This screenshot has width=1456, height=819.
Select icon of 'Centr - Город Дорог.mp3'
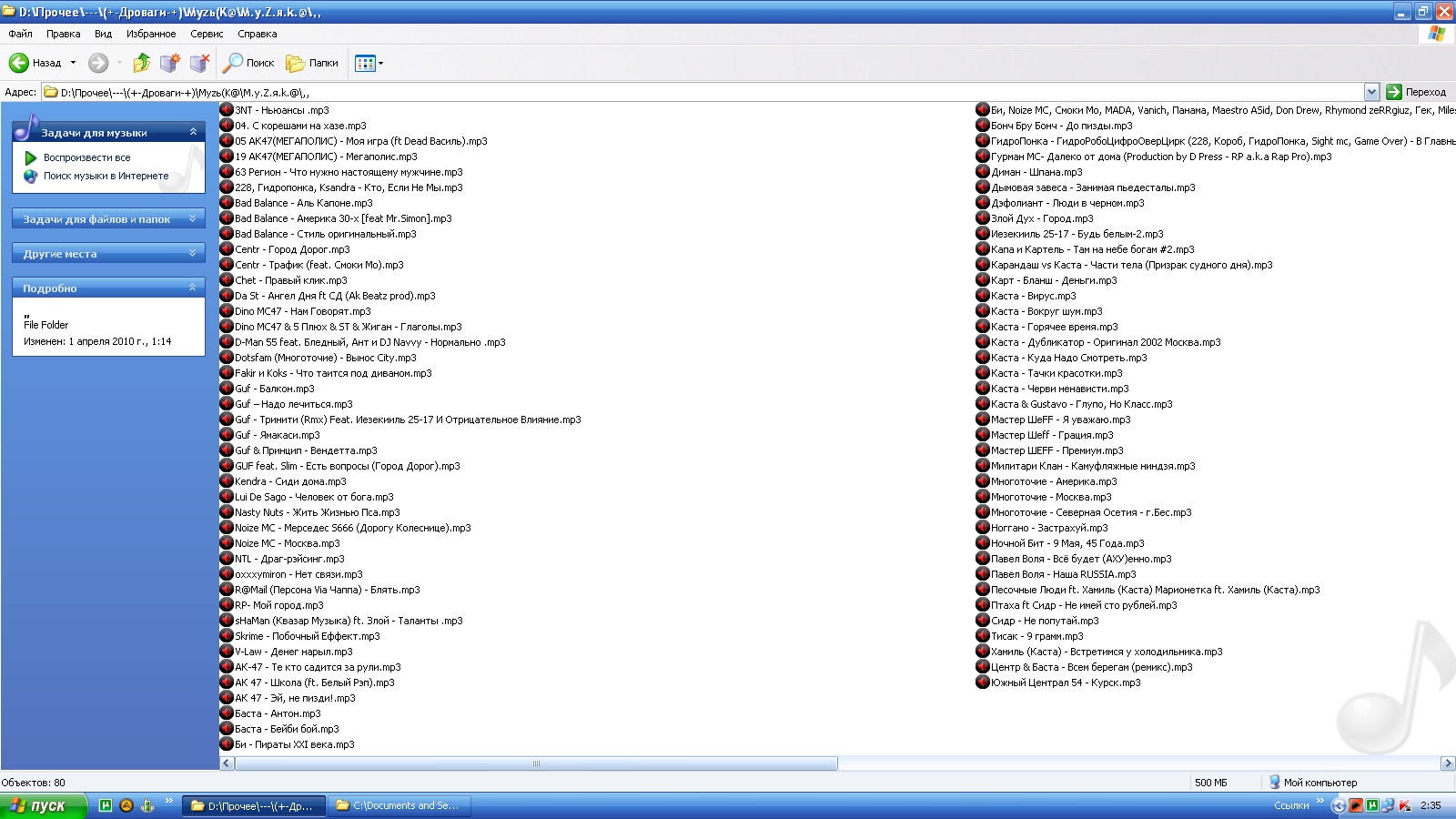point(227,249)
